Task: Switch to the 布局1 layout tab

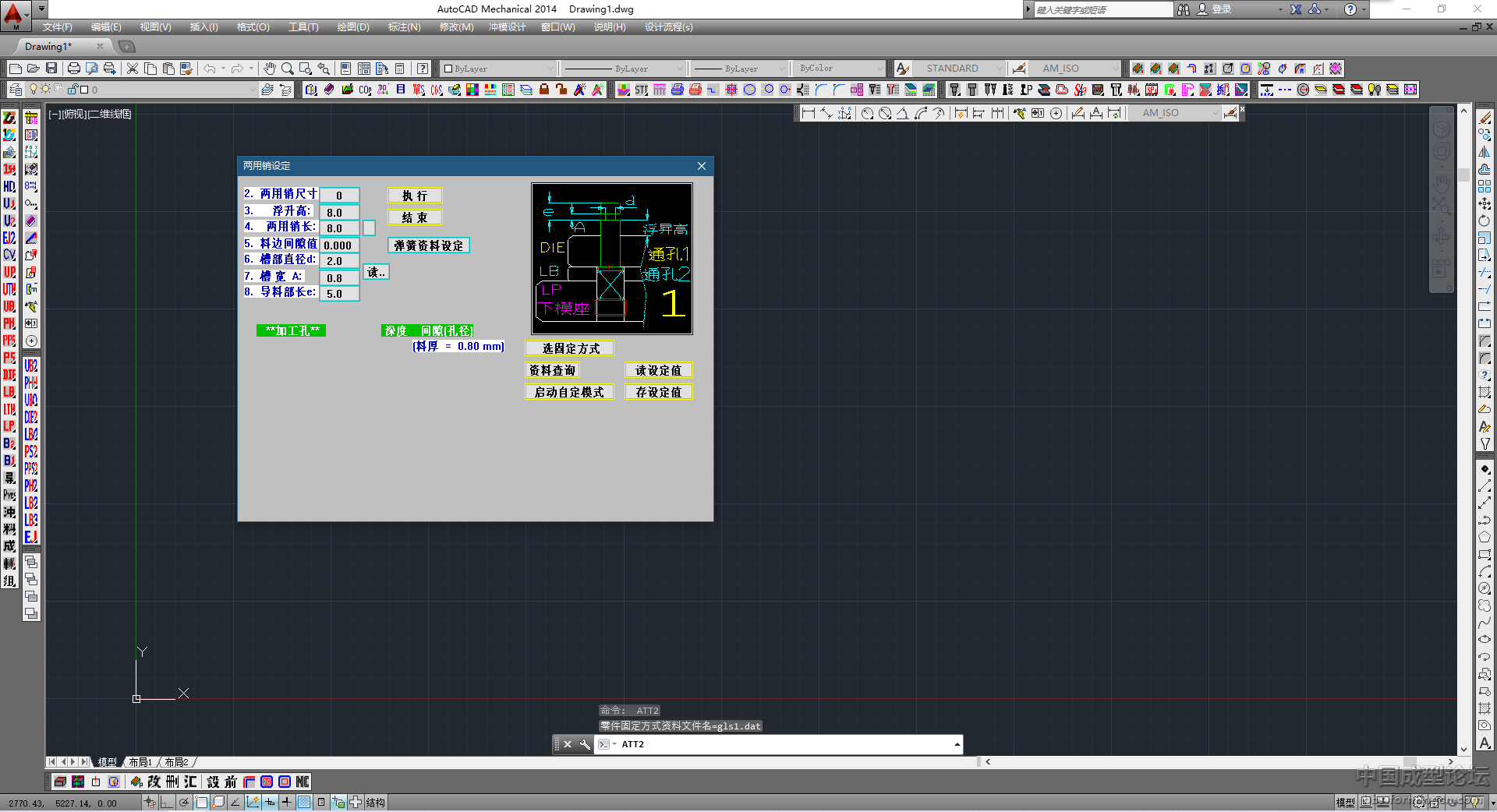Action: 140,762
